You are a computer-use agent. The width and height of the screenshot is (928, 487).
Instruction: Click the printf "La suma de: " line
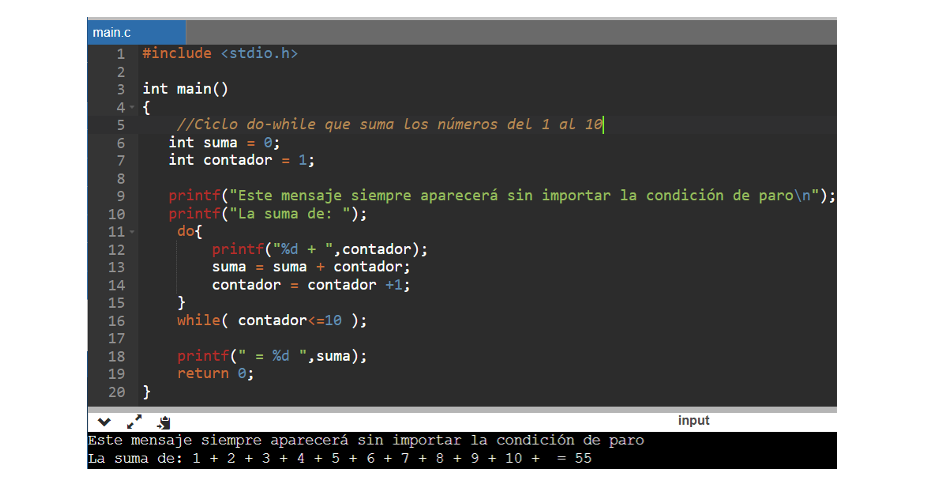click(268, 214)
